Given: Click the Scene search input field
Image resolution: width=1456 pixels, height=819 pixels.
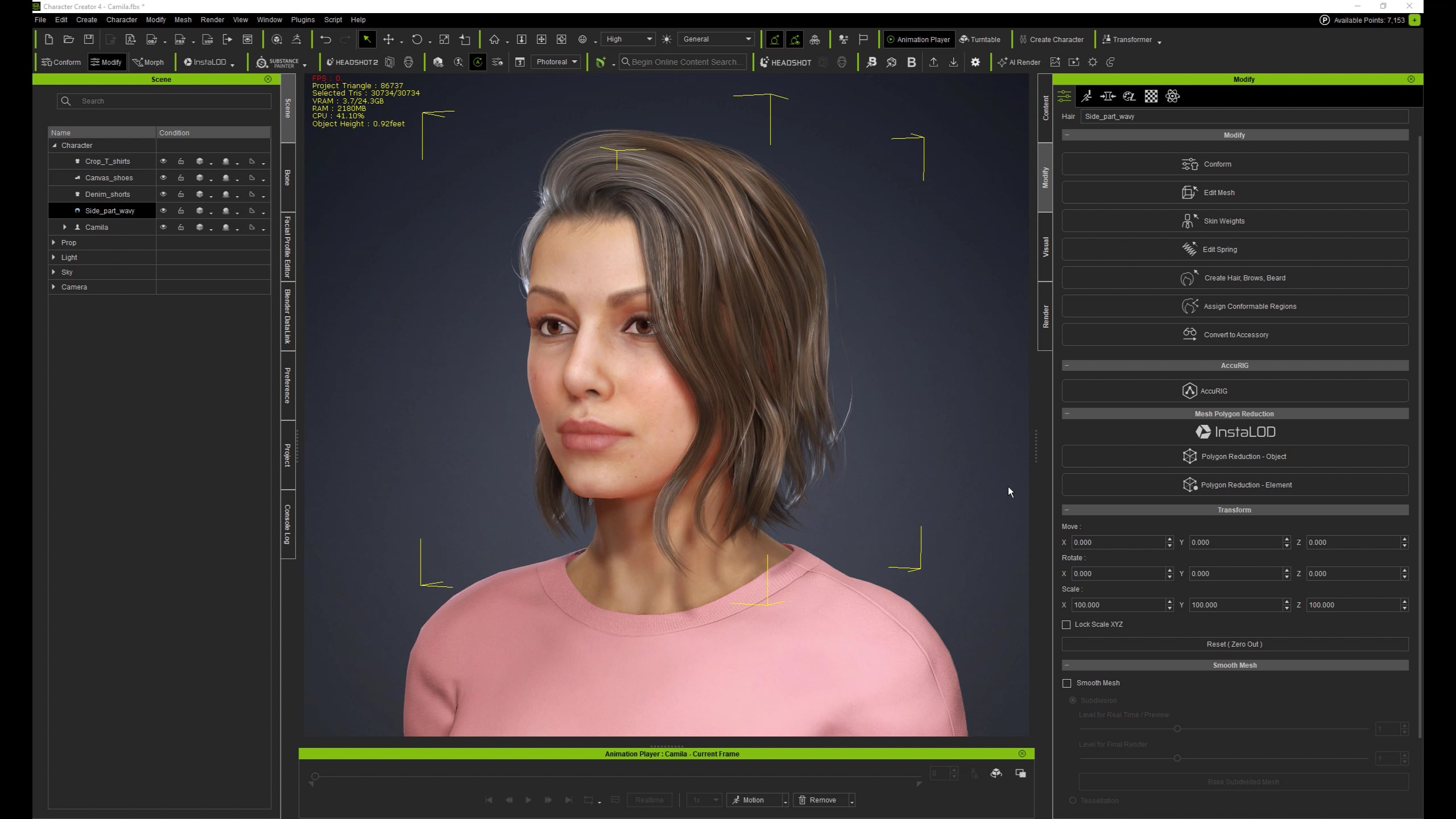Looking at the screenshot, I should click(171, 101).
